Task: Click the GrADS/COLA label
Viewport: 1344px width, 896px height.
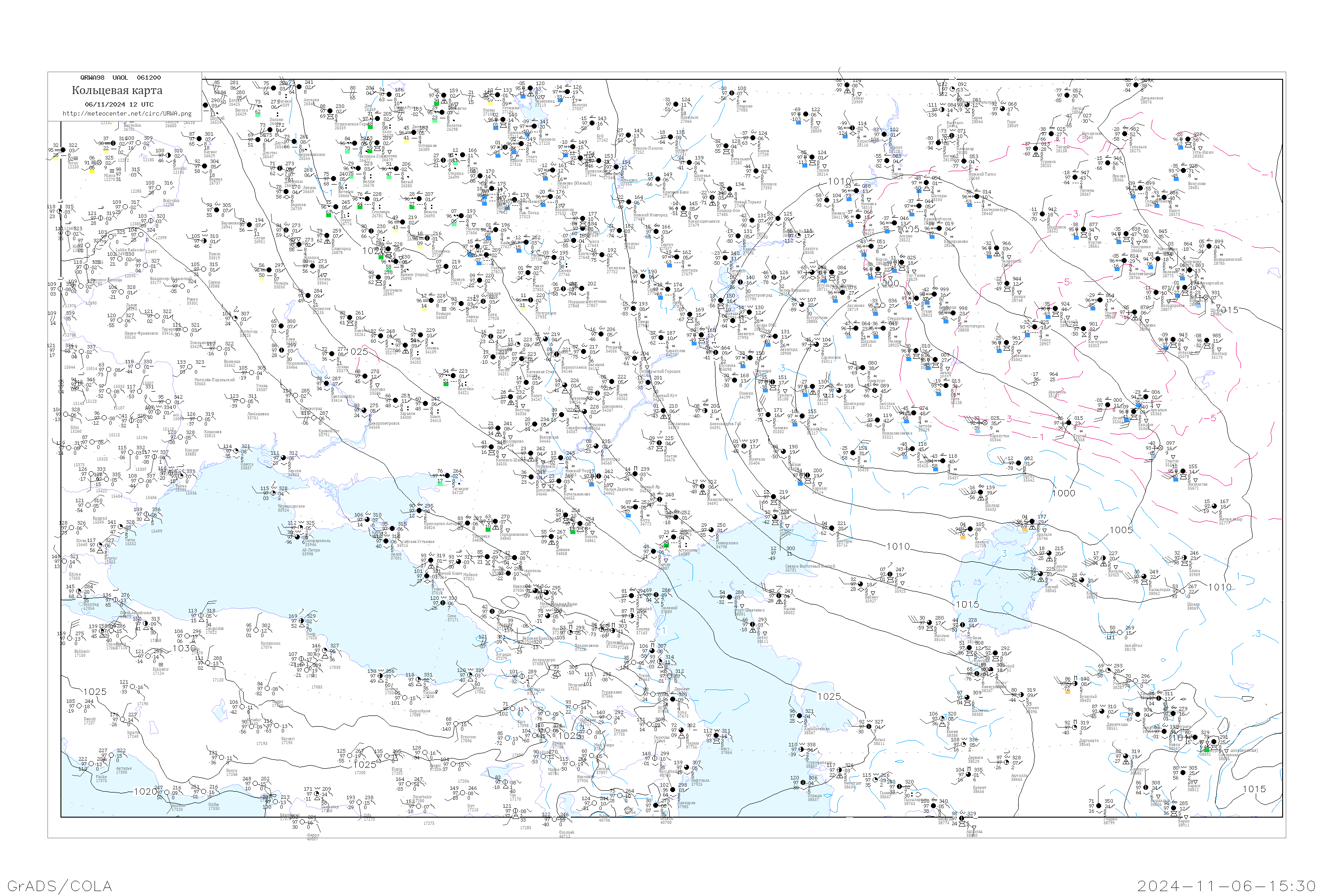Action: [x=60, y=886]
